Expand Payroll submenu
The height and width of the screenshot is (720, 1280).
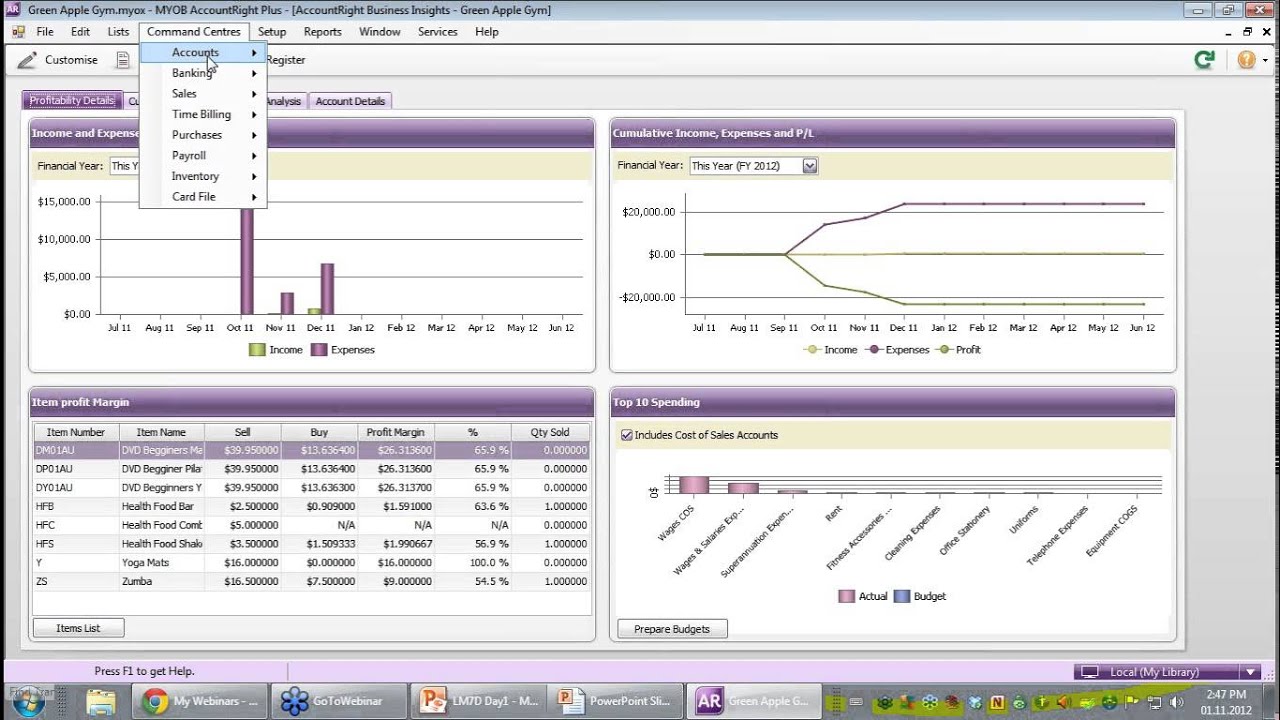point(204,156)
